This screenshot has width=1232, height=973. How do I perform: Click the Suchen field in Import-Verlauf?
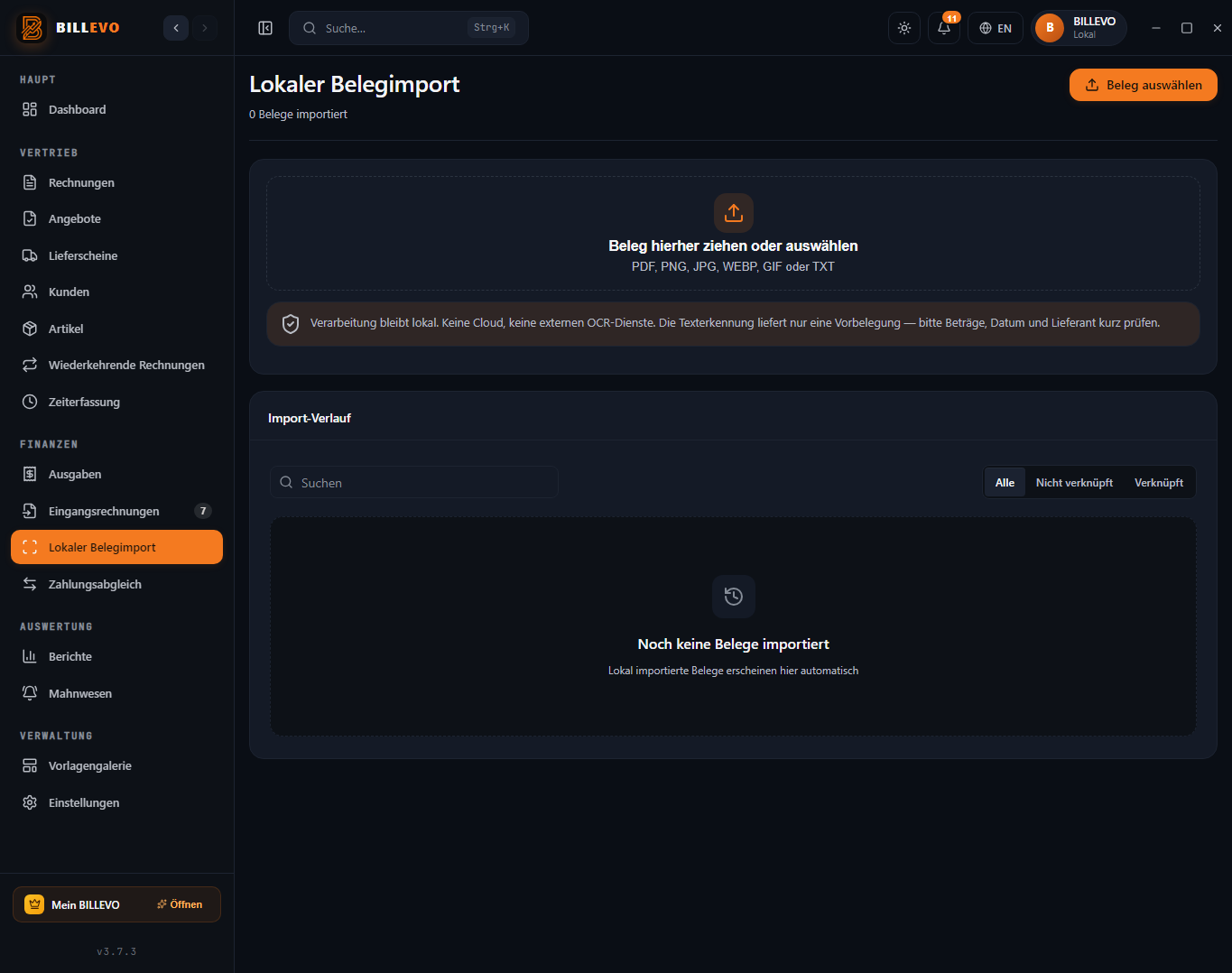414,483
